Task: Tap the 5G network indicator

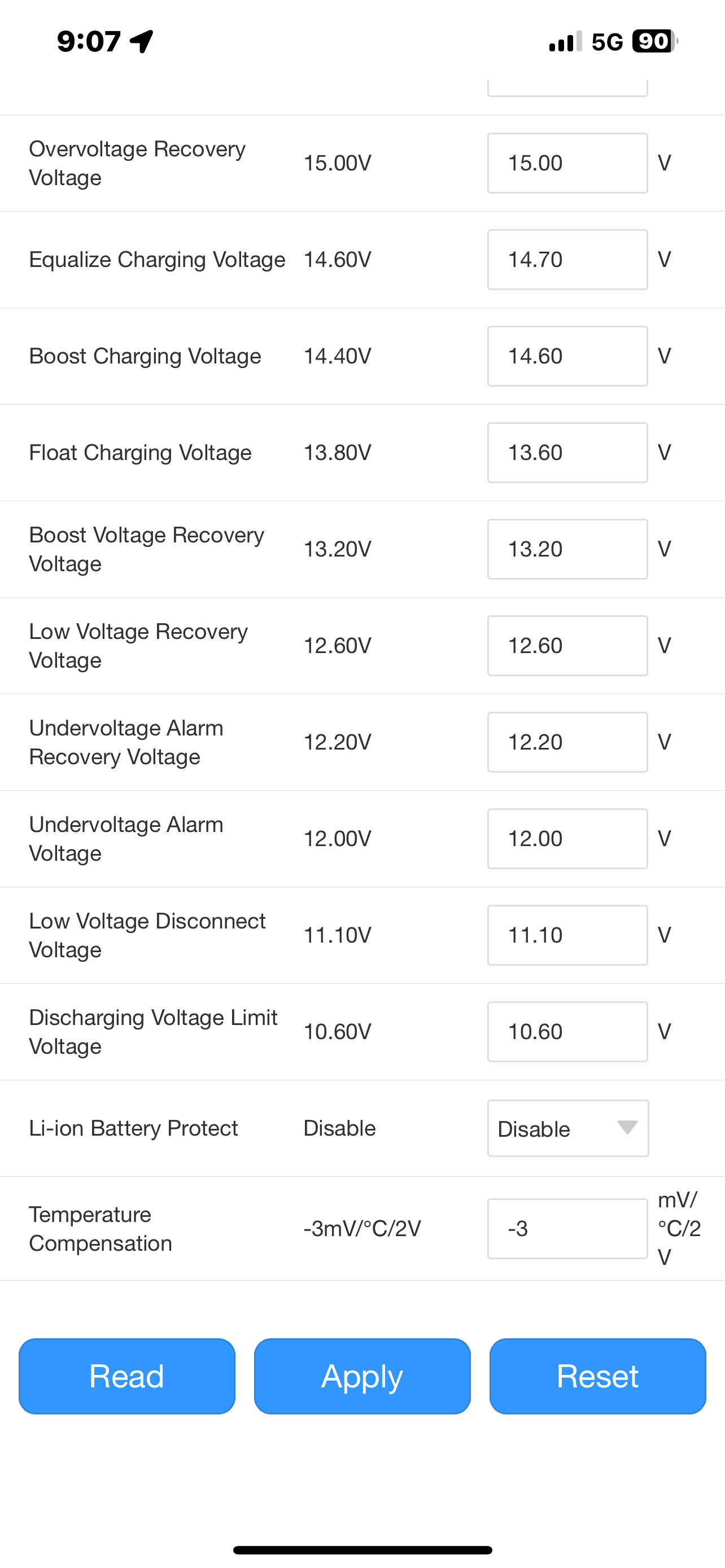Action: (607, 41)
